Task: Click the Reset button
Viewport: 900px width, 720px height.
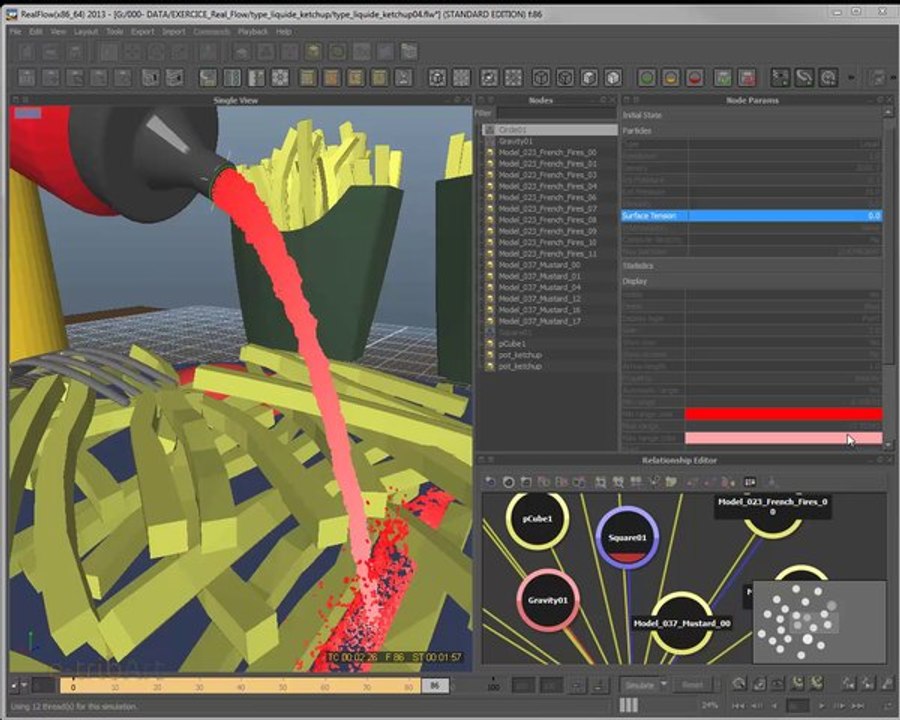Action: [x=692, y=685]
